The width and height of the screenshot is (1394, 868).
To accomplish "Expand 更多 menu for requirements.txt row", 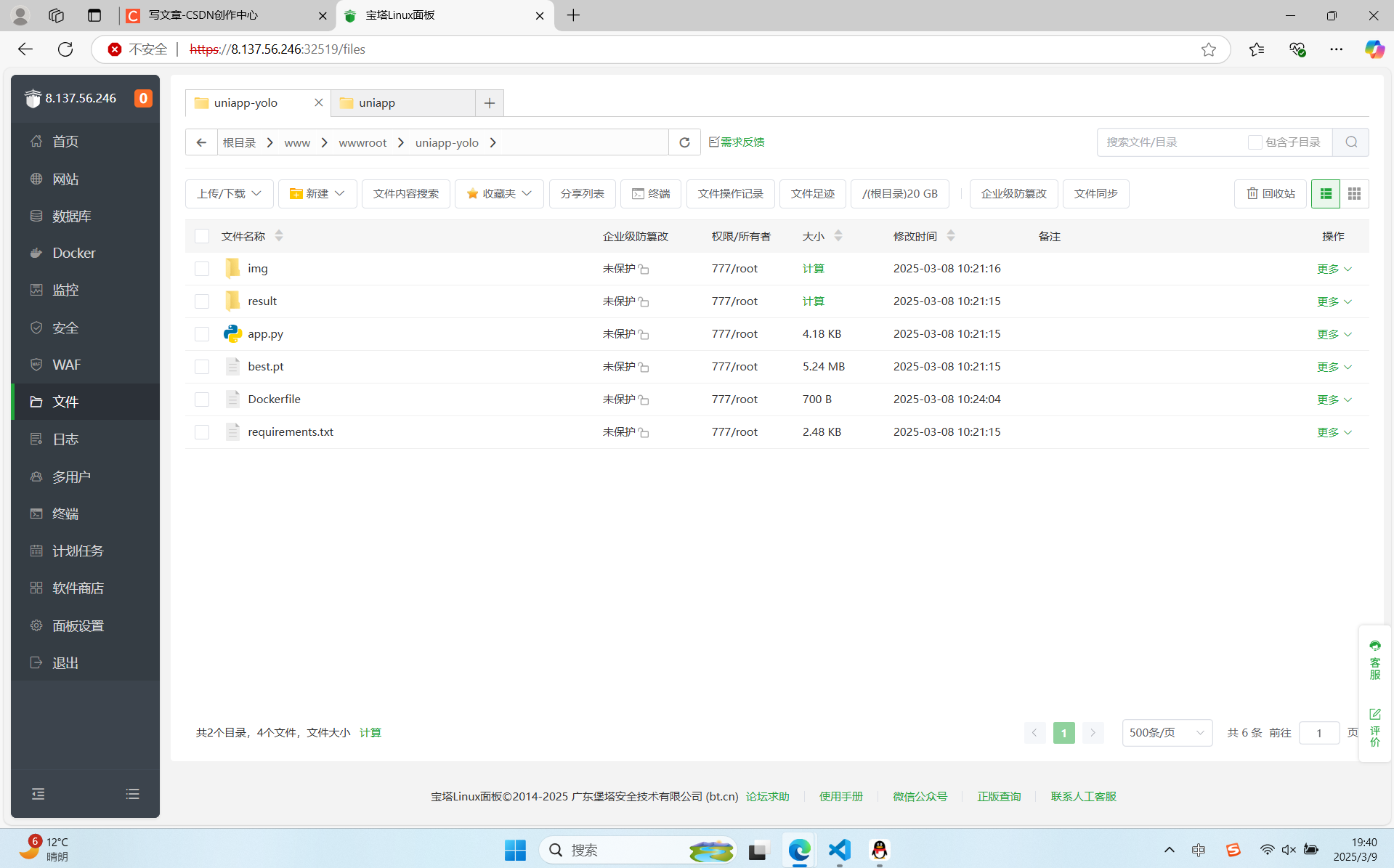I will click(x=1334, y=432).
